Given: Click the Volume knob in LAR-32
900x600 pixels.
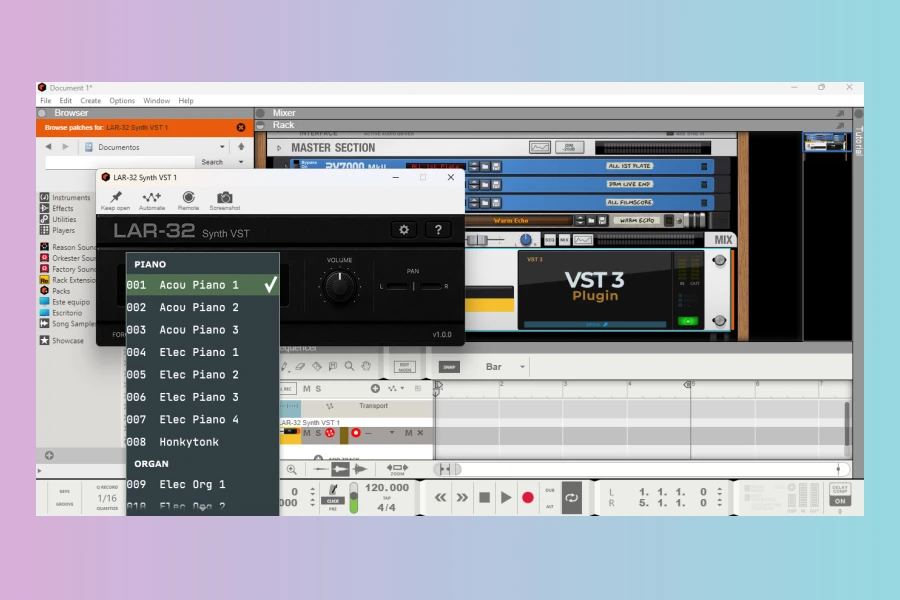Looking at the screenshot, I should pyautogui.click(x=339, y=286).
